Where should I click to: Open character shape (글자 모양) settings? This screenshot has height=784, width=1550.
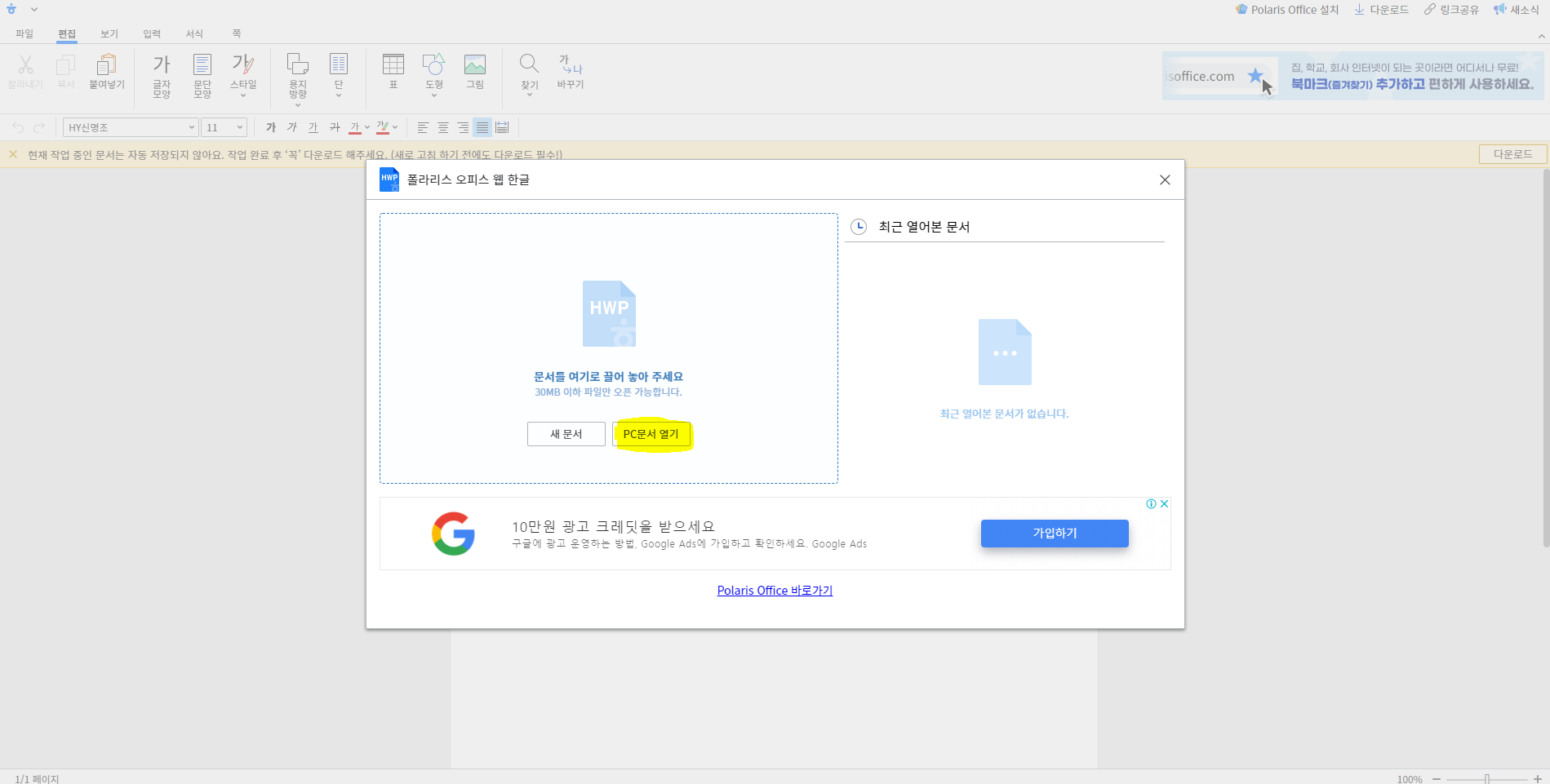162,75
